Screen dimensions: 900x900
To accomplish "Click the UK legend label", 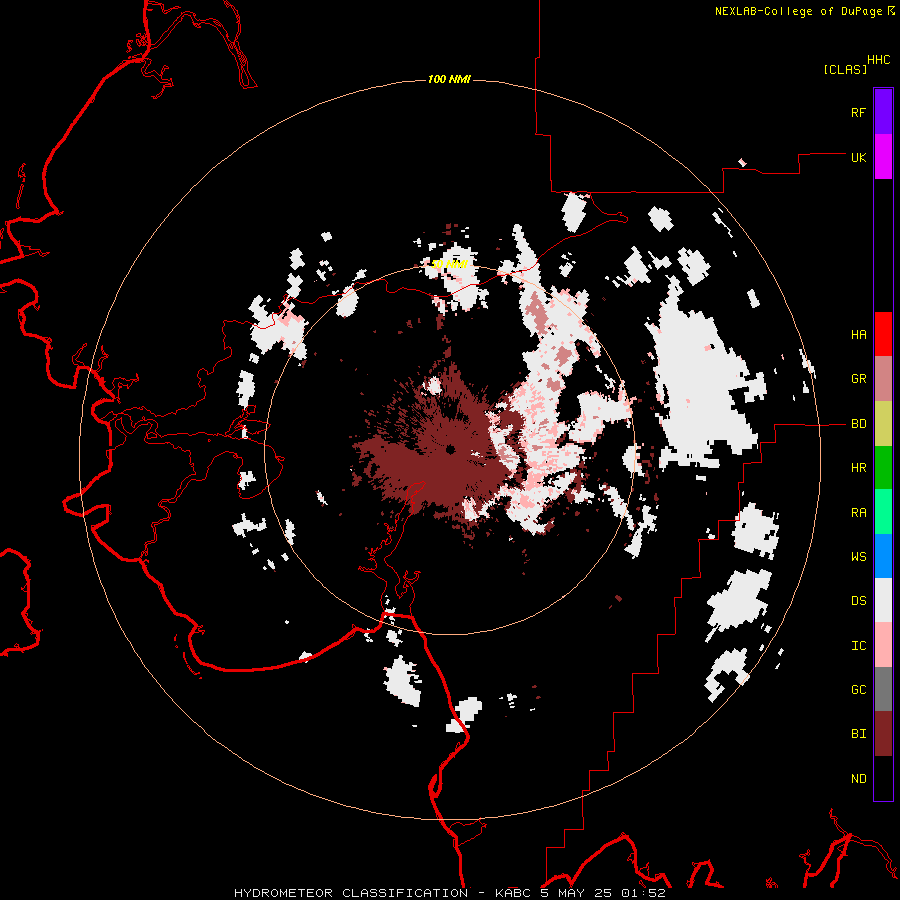I will (x=859, y=157).
